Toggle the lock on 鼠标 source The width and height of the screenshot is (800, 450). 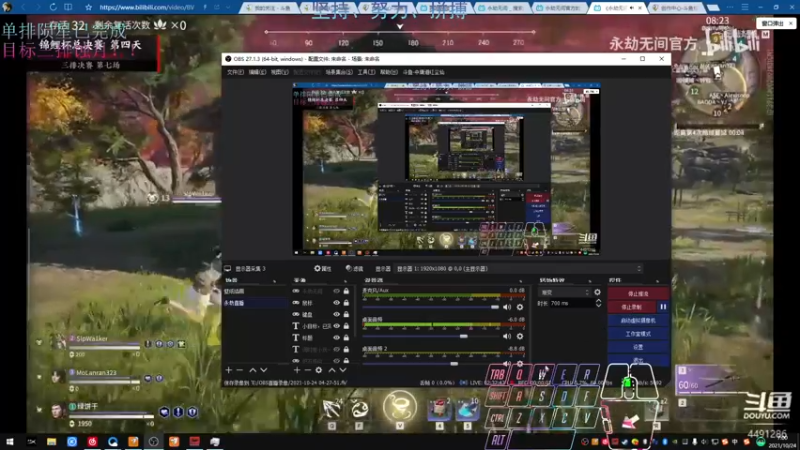tap(346, 303)
